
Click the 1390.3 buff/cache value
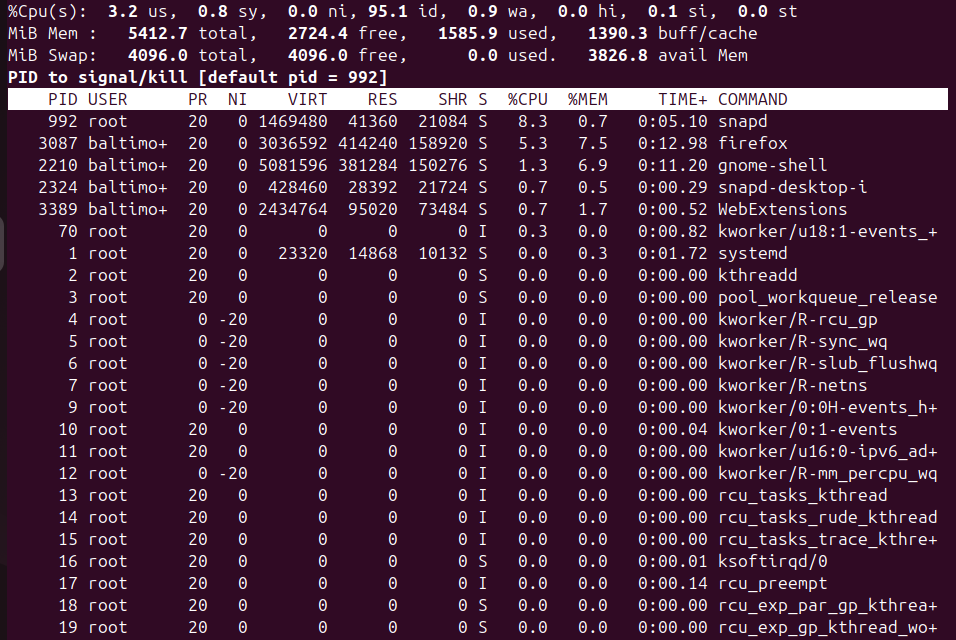618,34
